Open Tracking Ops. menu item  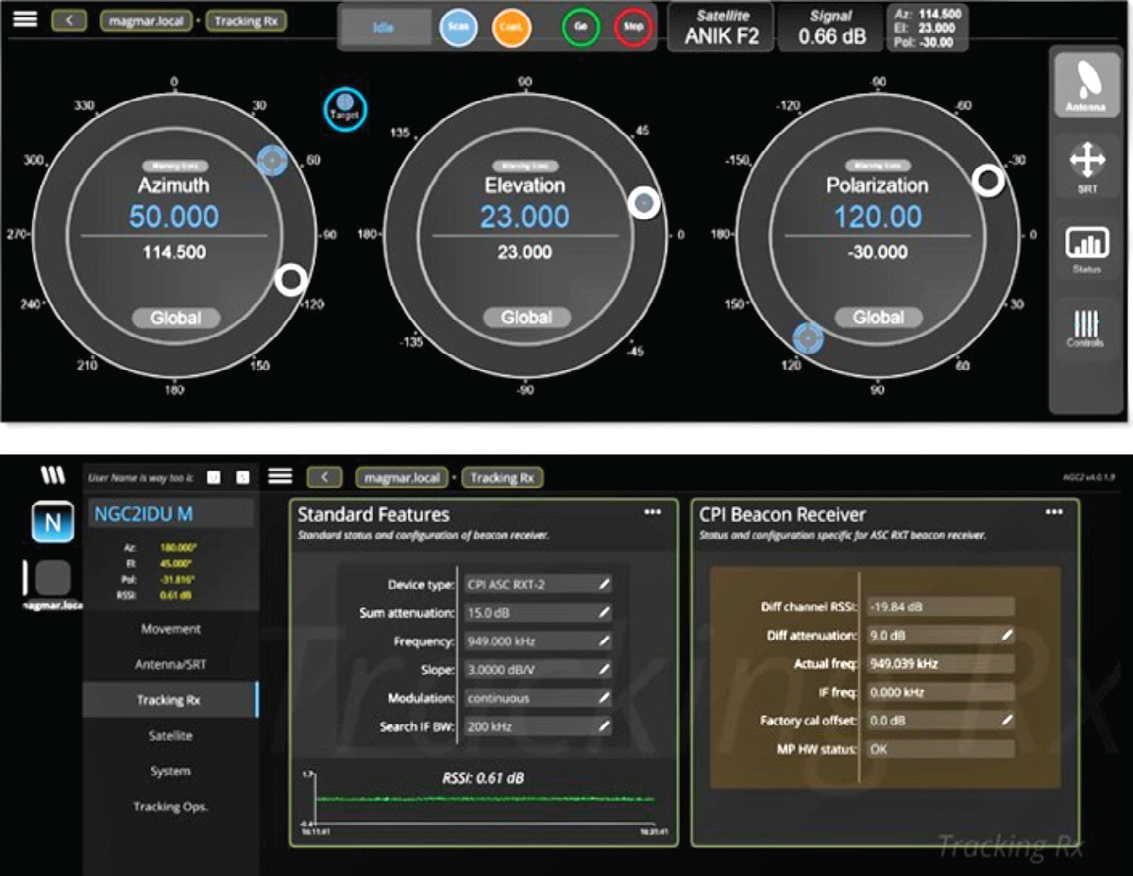click(171, 806)
